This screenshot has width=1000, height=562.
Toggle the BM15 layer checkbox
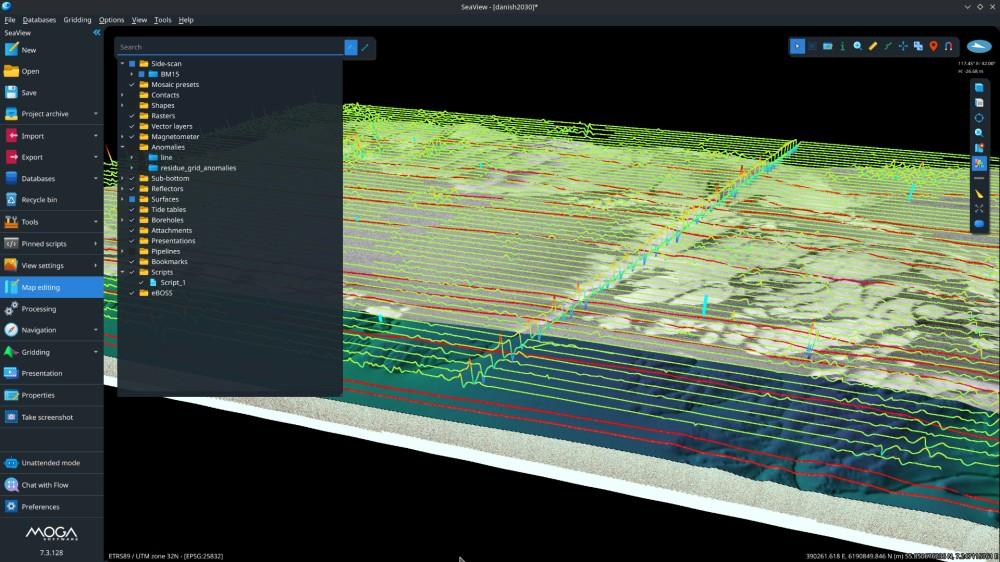tap(142, 74)
